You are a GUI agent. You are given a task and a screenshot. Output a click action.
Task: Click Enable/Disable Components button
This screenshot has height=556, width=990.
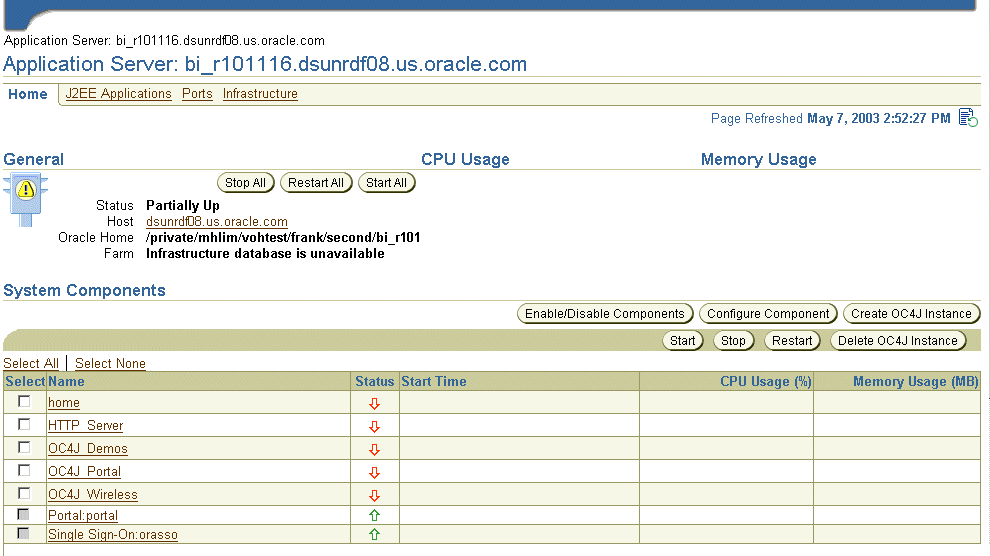(605, 314)
